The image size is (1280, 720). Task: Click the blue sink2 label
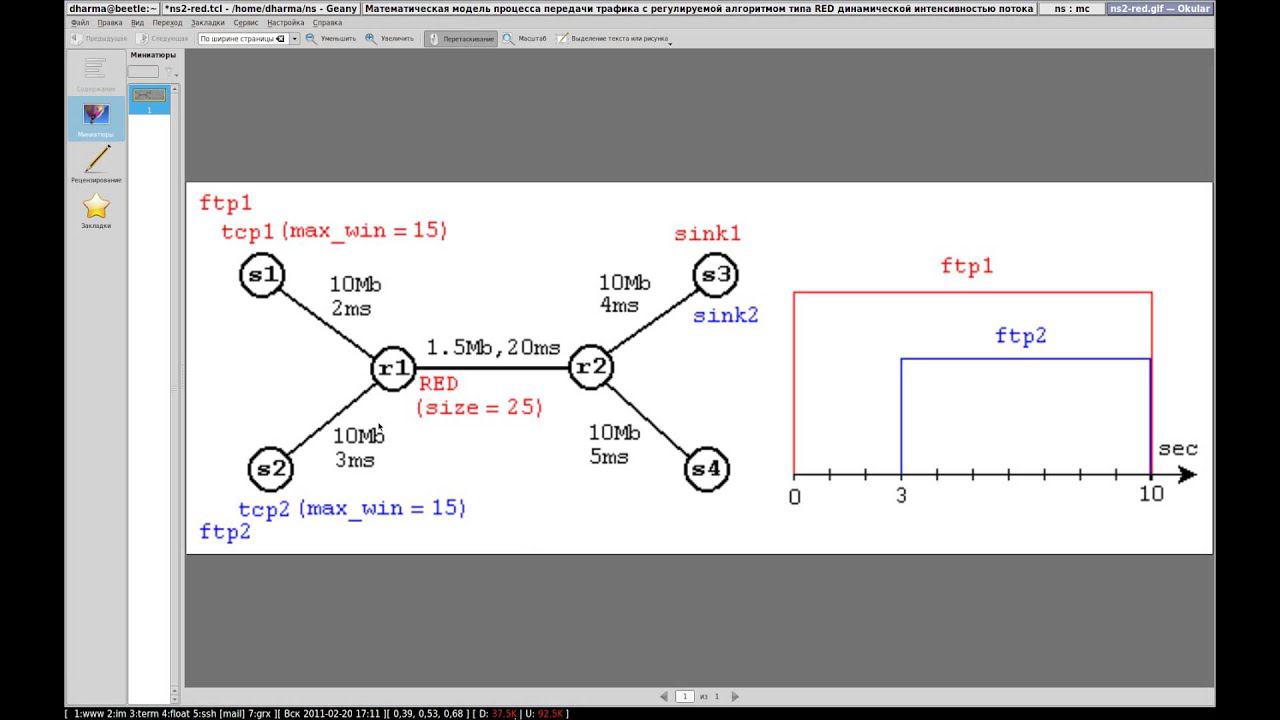(726, 315)
